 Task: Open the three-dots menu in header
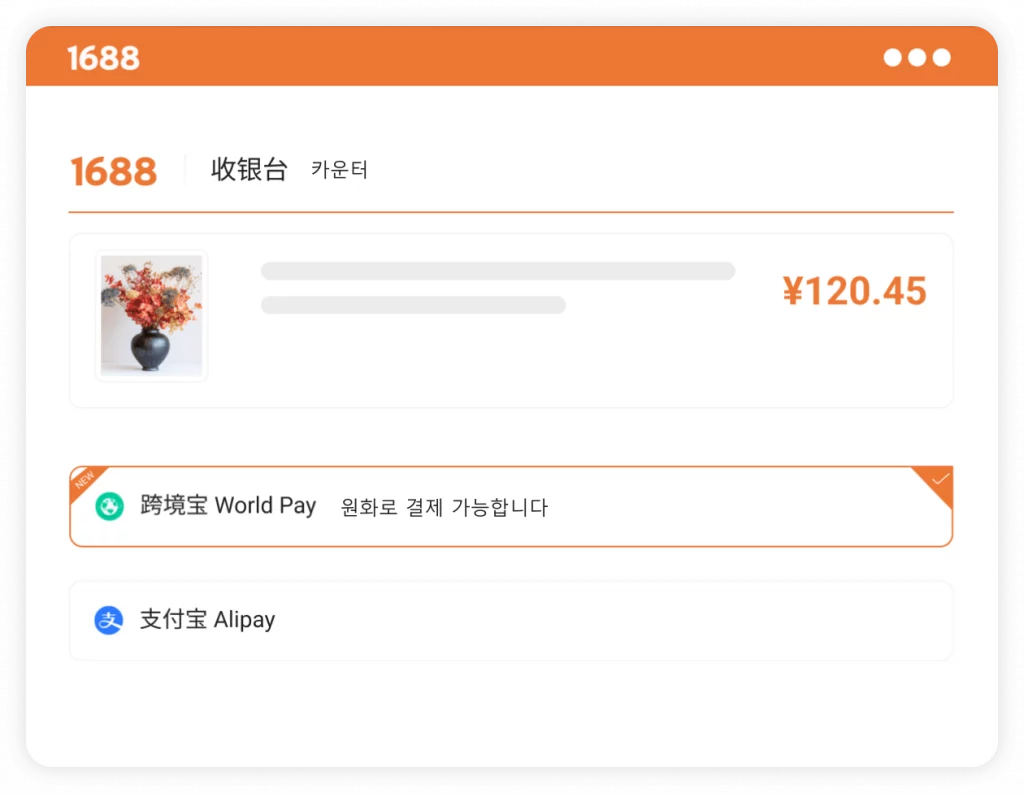(917, 57)
